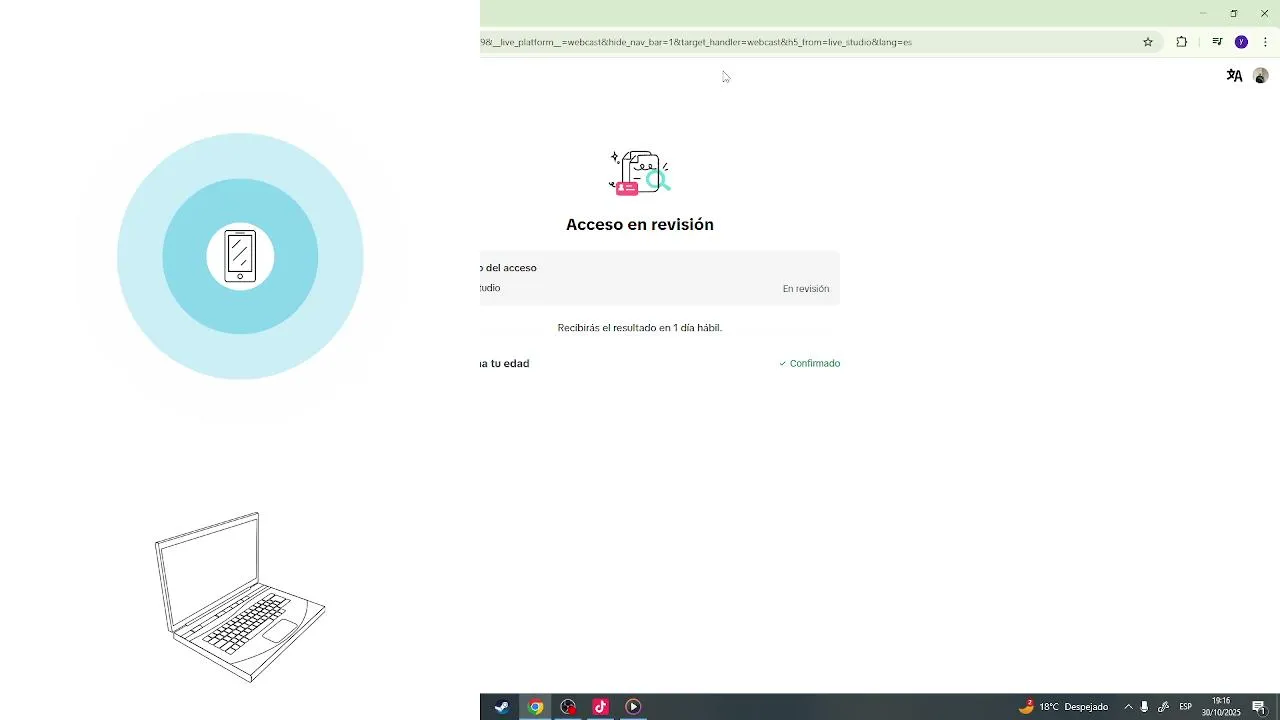Viewport: 1280px width, 720px height.
Task: Click the page language translate icon
Action: [1234, 76]
